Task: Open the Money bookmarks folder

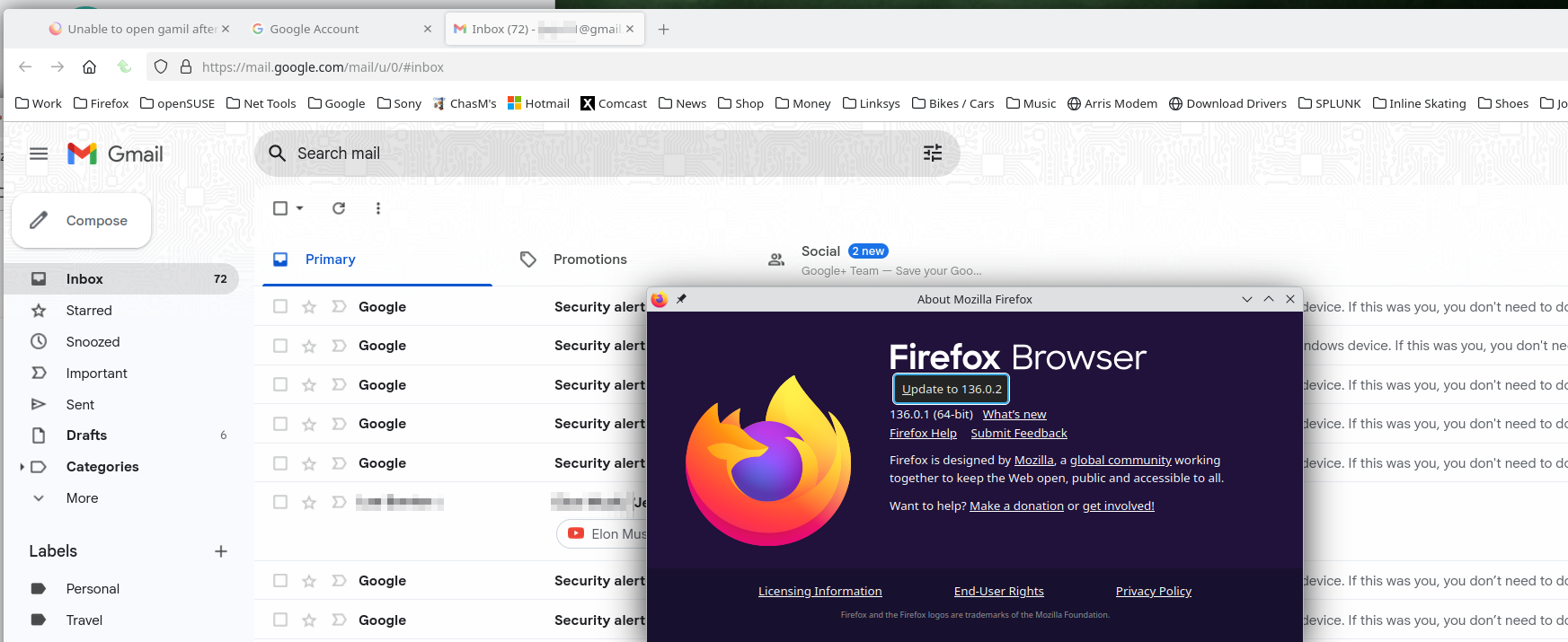Action: (x=802, y=103)
